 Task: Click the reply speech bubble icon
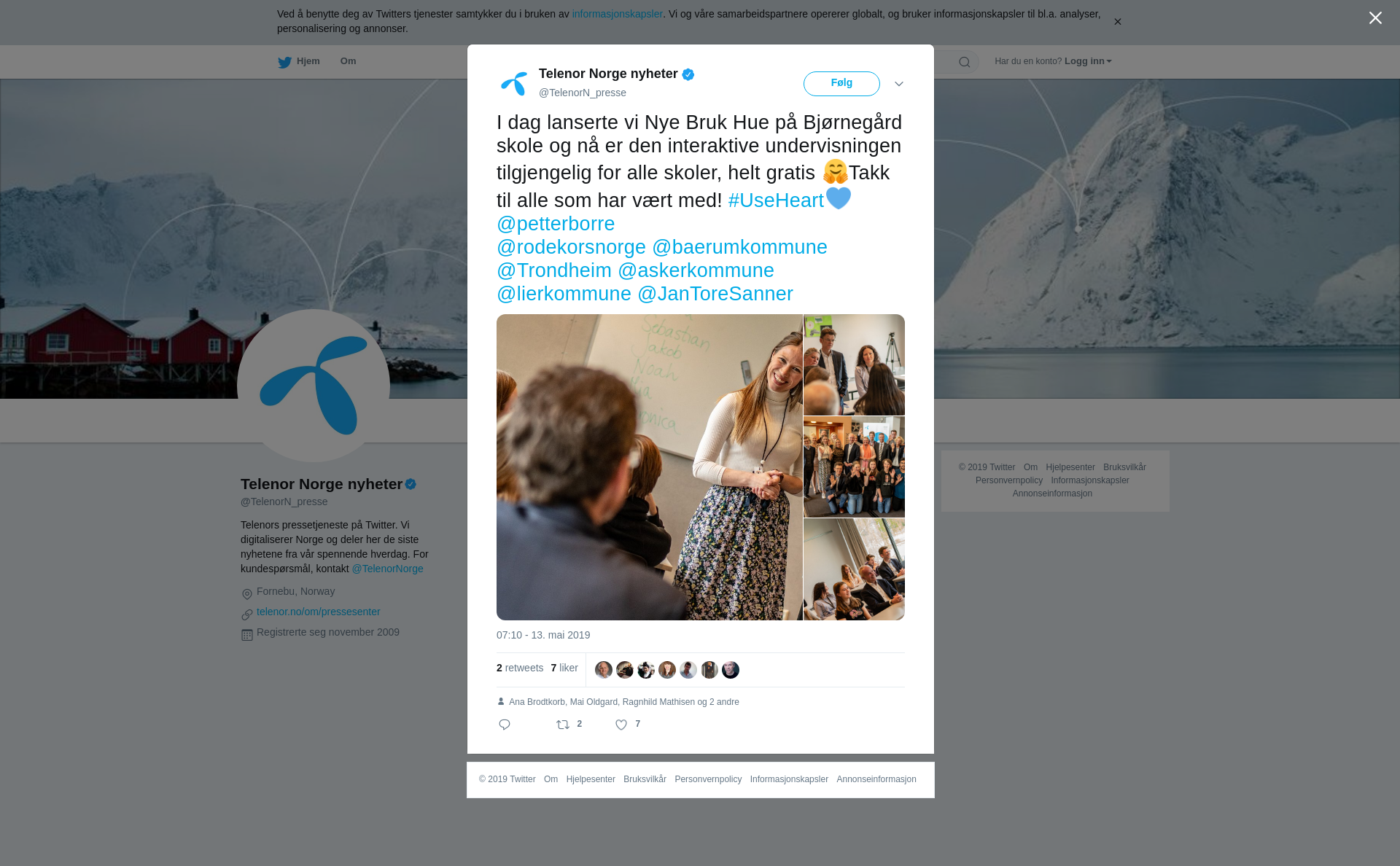pyautogui.click(x=505, y=725)
